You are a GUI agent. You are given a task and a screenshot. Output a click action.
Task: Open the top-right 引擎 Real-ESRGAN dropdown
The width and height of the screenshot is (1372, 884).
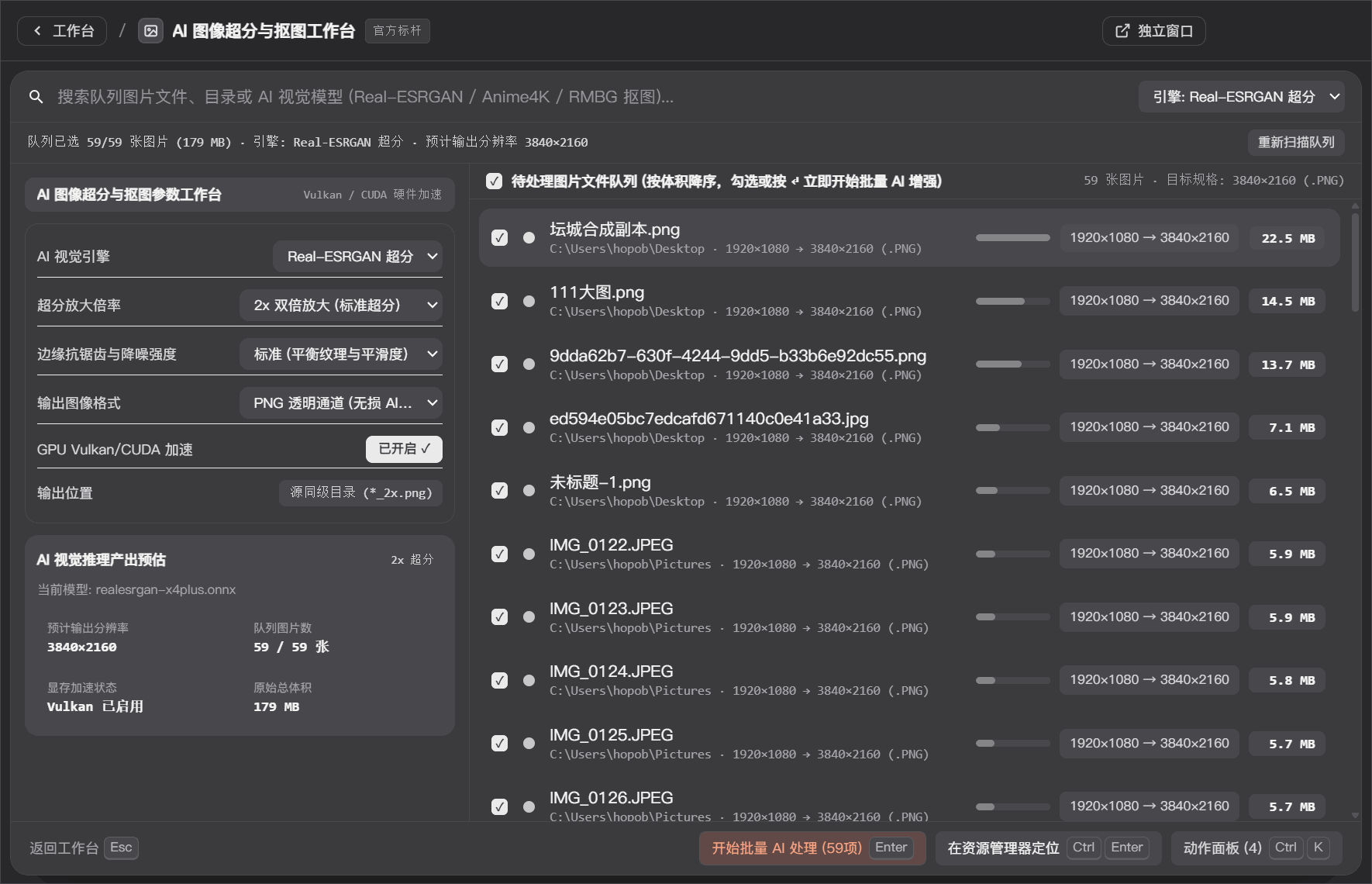click(1241, 97)
